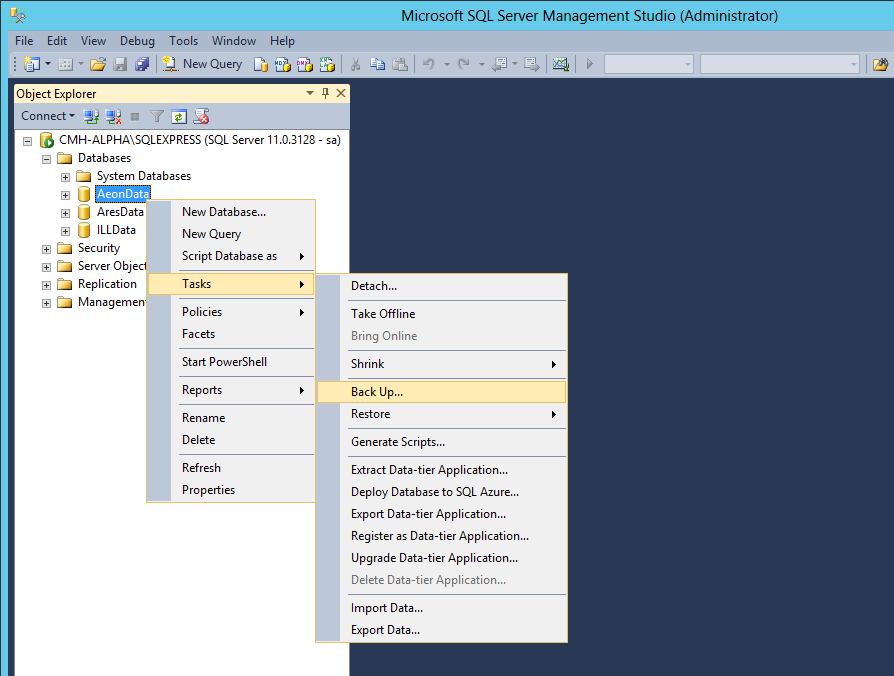Refresh the Object Explorer tree

pyautogui.click(x=178, y=116)
